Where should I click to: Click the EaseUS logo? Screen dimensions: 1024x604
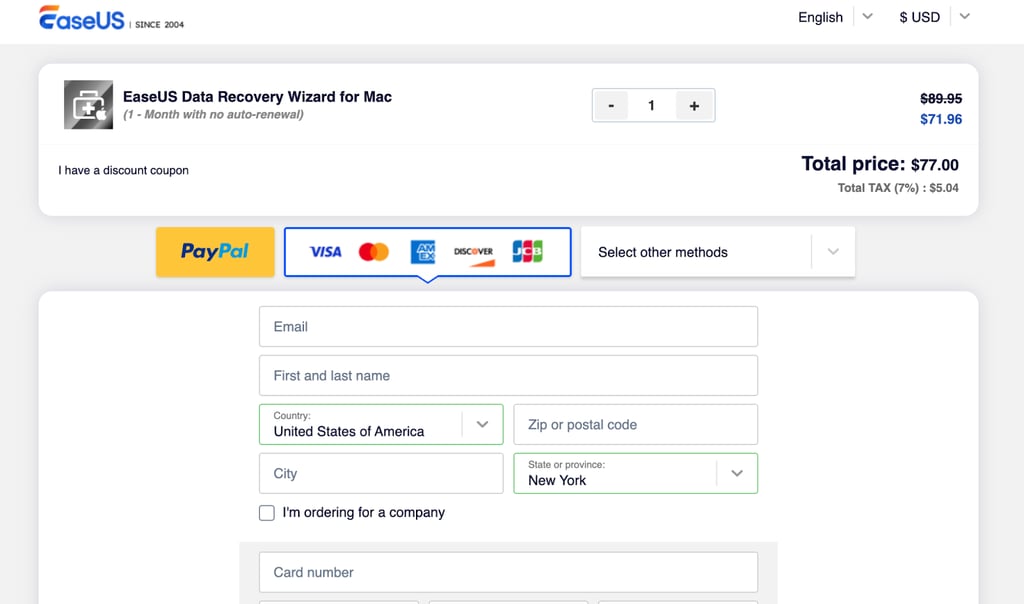[x=82, y=18]
